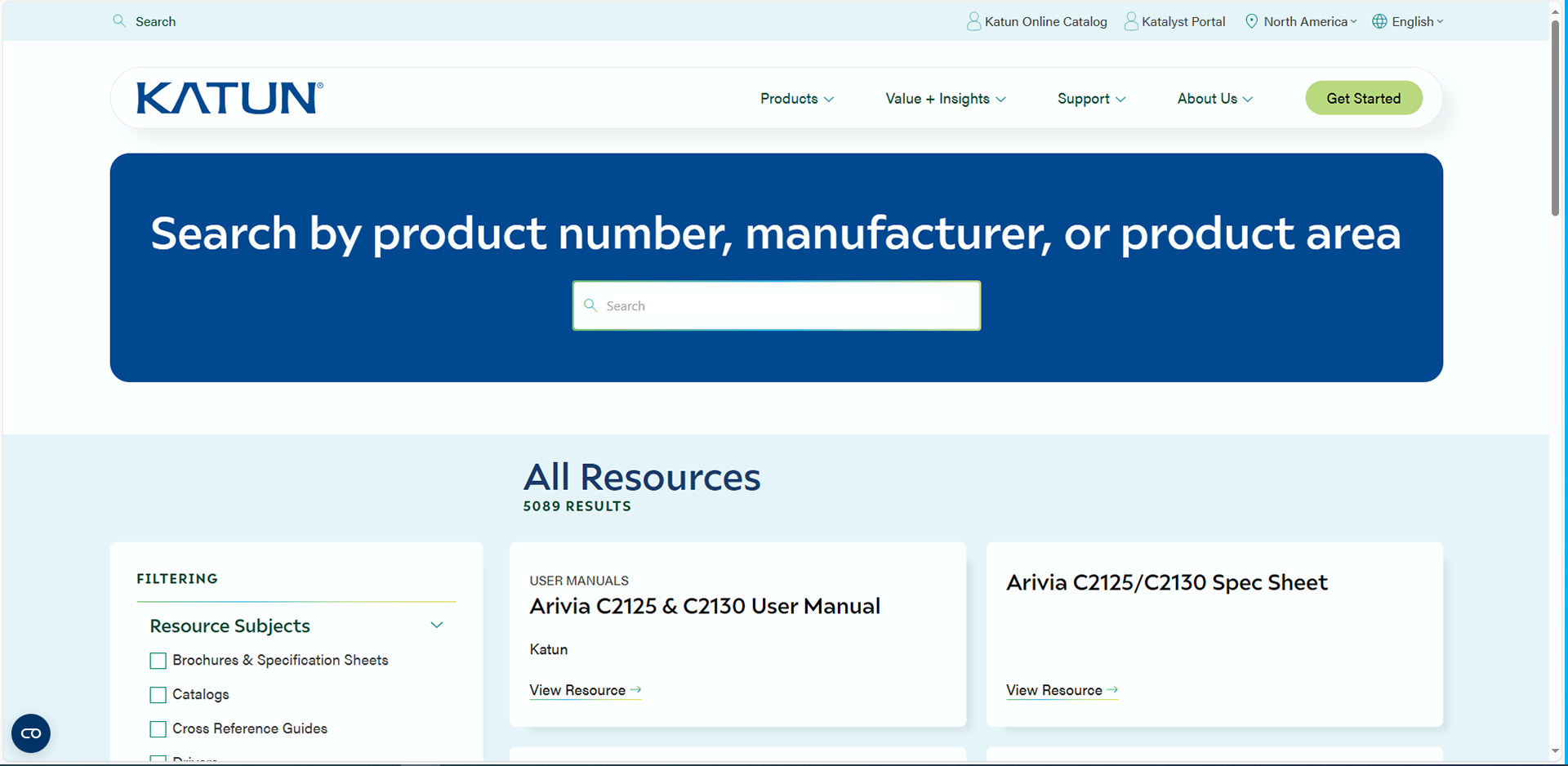This screenshot has width=1568, height=766.
Task: Click the magnifier icon in top-left search bar
Action: click(x=118, y=20)
